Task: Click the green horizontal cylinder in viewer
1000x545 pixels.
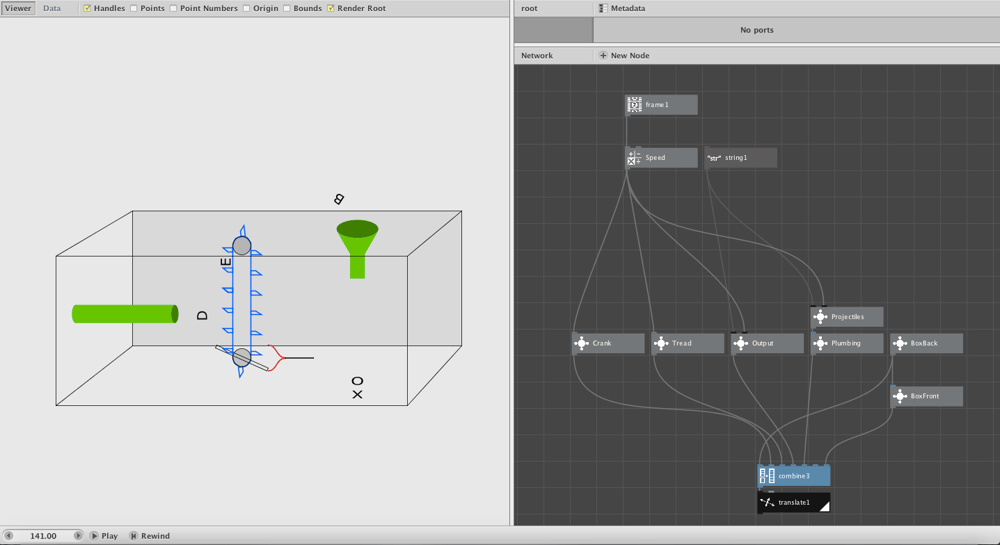Action: pyautogui.click(x=125, y=314)
